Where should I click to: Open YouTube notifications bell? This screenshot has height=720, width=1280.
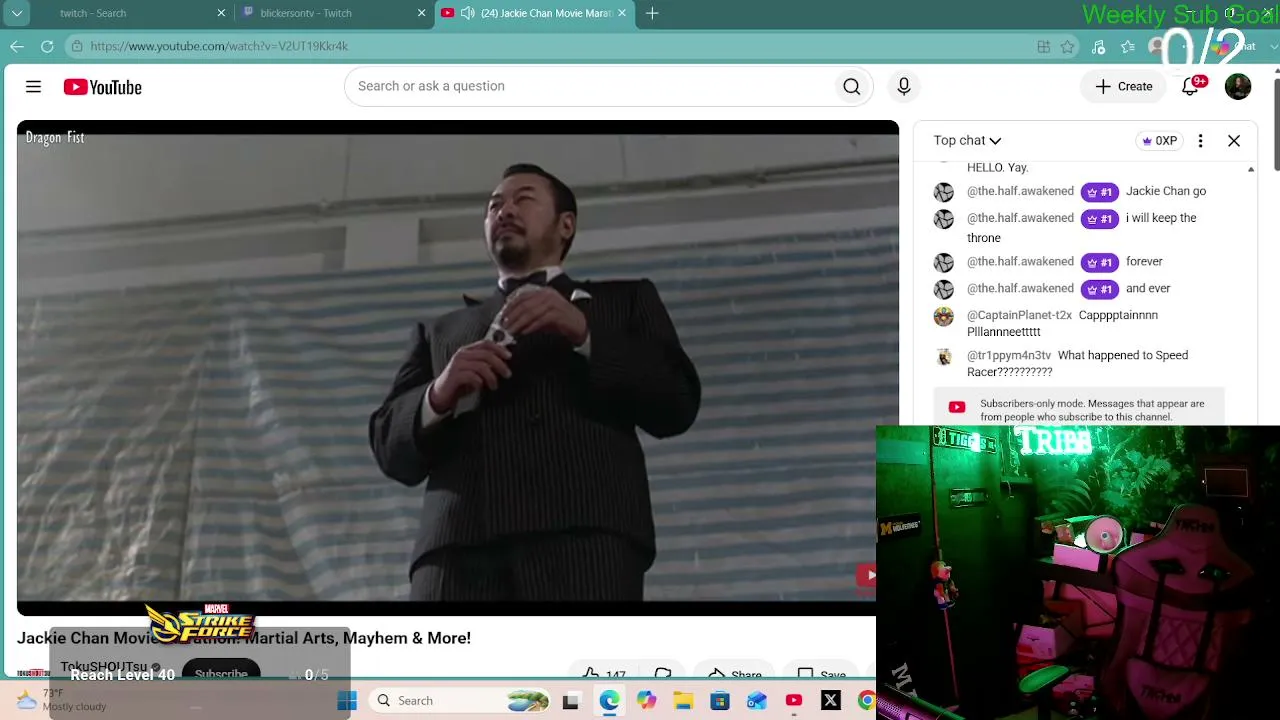(1190, 87)
